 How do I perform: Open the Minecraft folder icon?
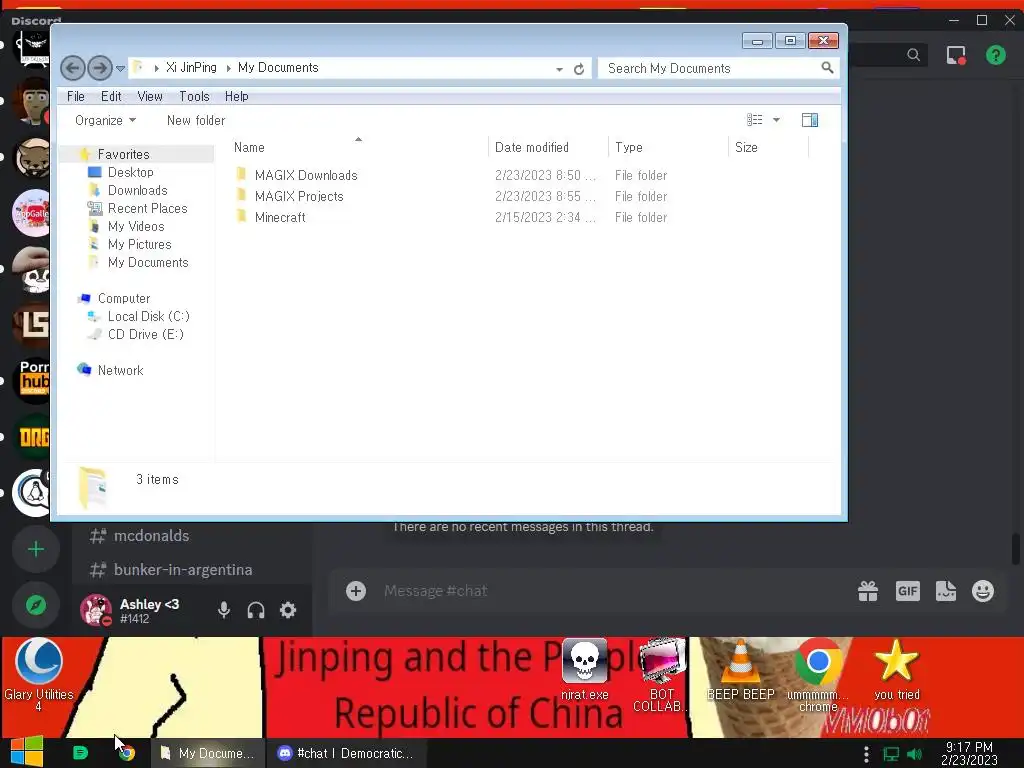click(241, 216)
